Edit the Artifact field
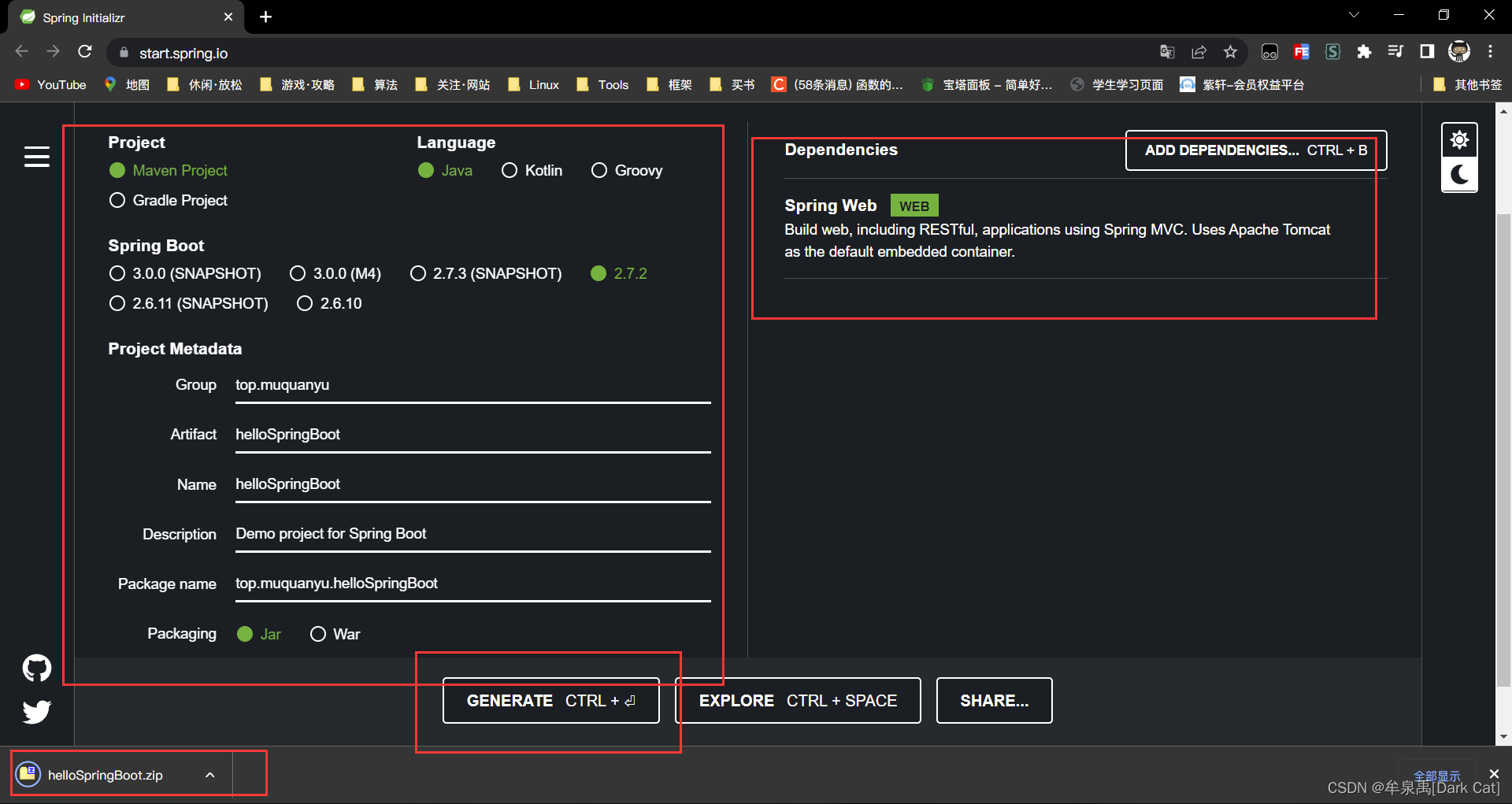Viewport: 1512px width, 804px height. [472, 435]
